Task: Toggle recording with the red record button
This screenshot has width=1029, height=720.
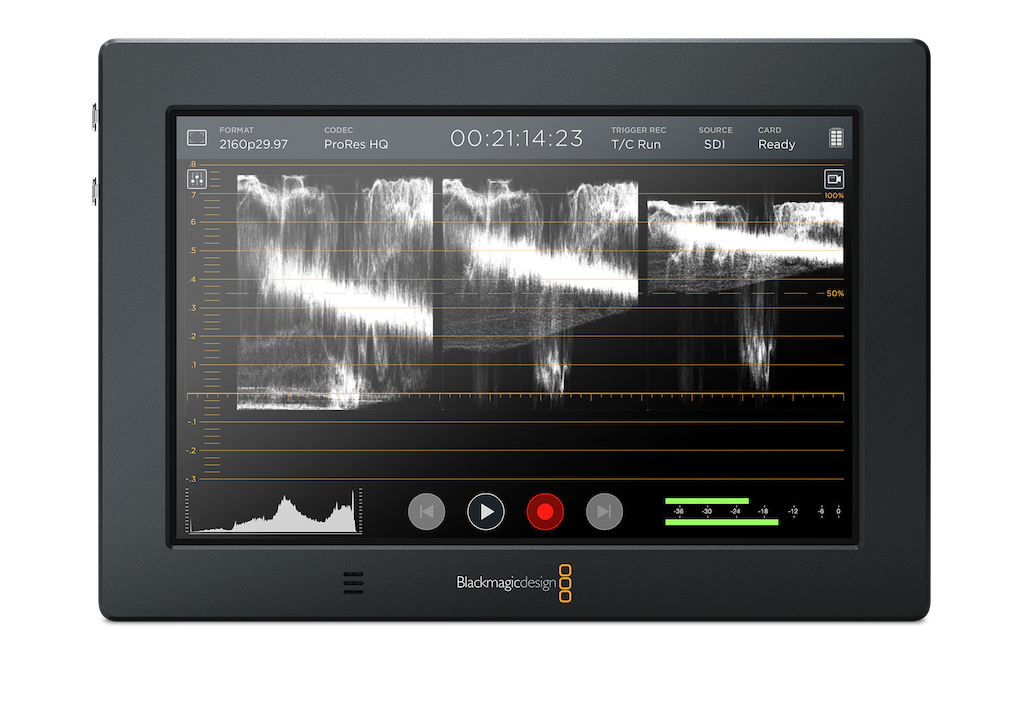Action: (545, 511)
